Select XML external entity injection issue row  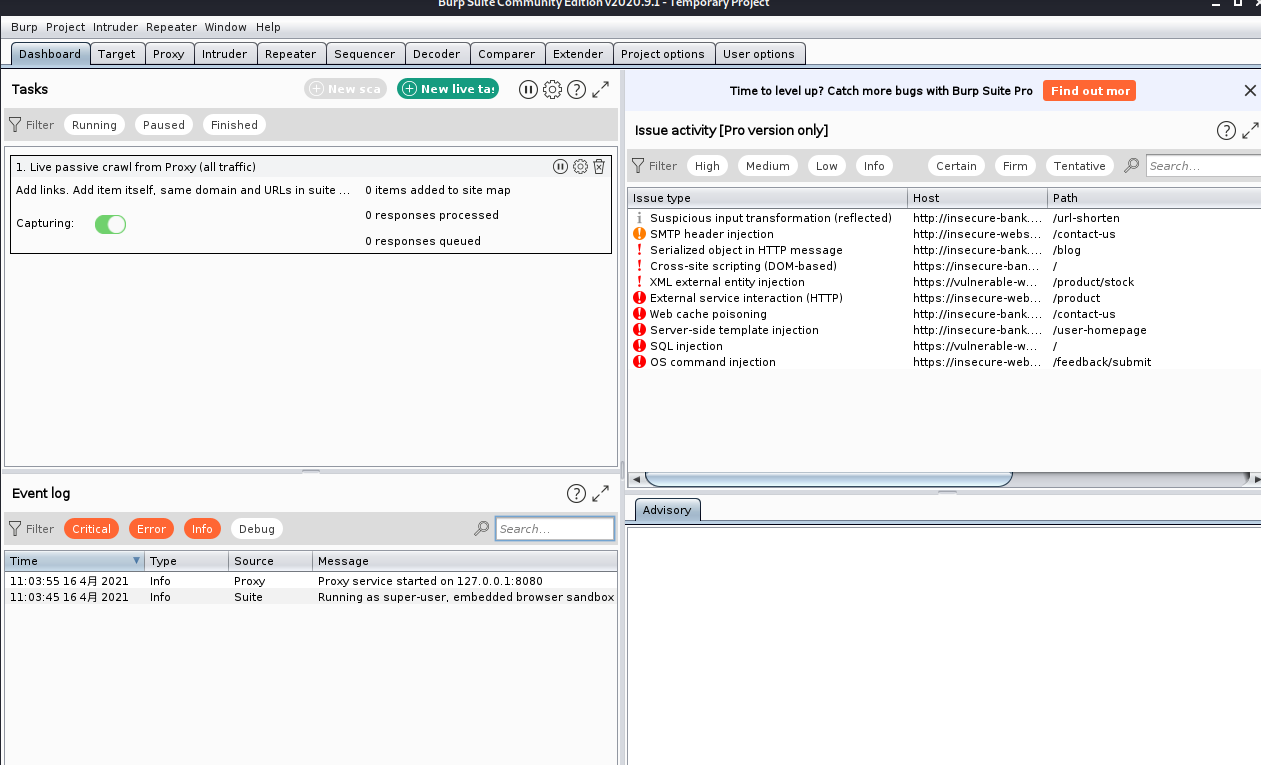944,282
